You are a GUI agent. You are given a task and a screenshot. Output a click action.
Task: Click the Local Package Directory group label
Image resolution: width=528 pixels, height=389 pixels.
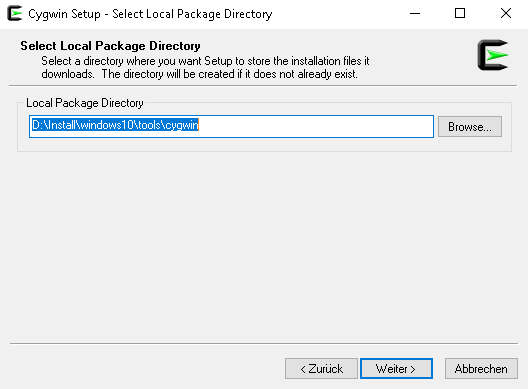(x=85, y=103)
